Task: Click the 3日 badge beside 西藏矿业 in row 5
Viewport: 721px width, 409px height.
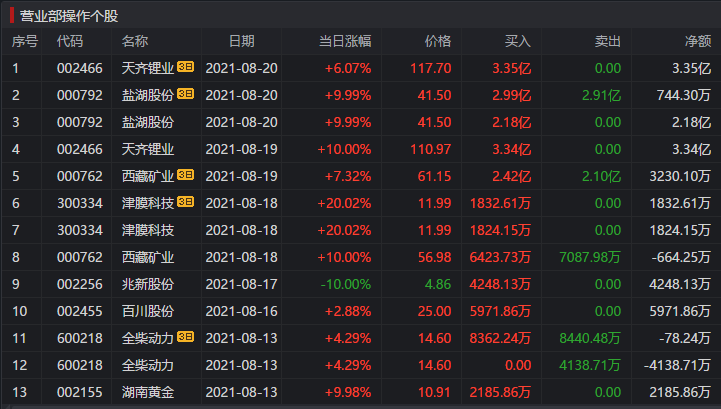Action: [186, 176]
